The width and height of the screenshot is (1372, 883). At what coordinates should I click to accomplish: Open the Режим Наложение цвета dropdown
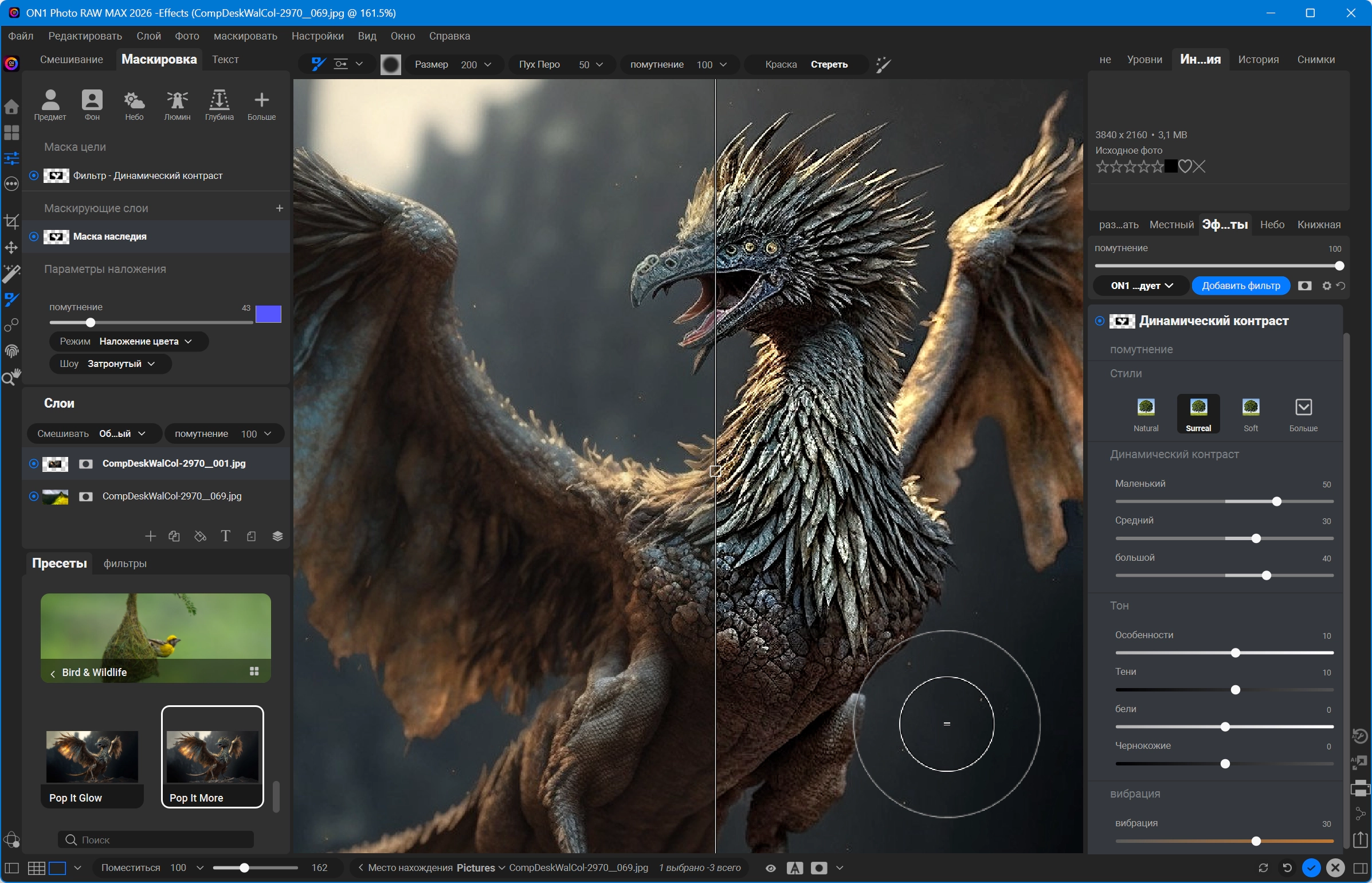point(128,341)
